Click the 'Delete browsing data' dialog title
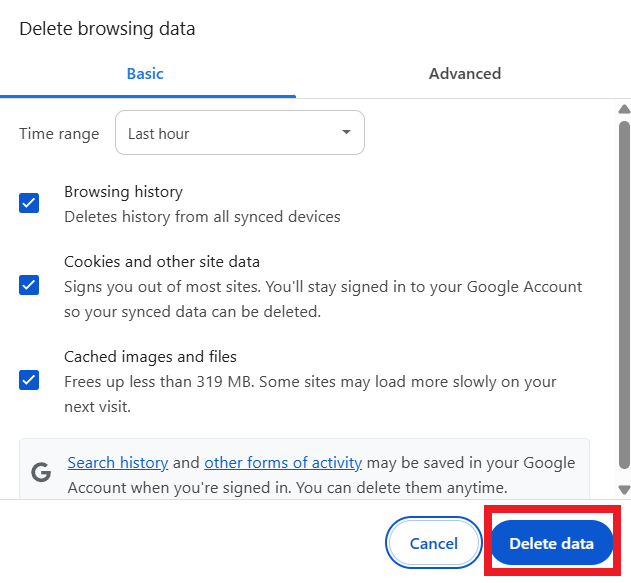Viewport: 631px width, 583px height. pos(107,29)
